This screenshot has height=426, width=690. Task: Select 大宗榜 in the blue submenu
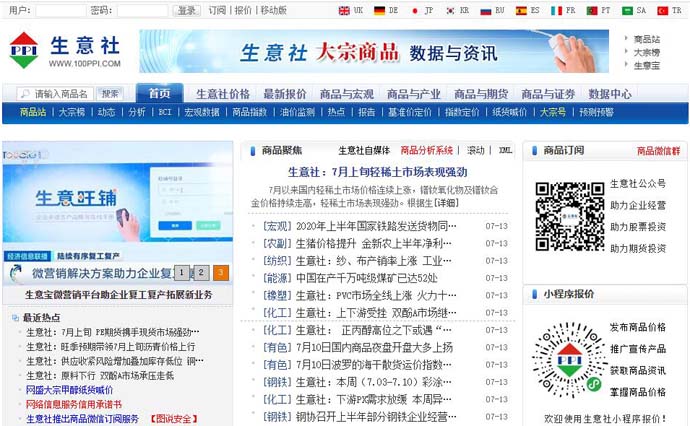click(72, 112)
